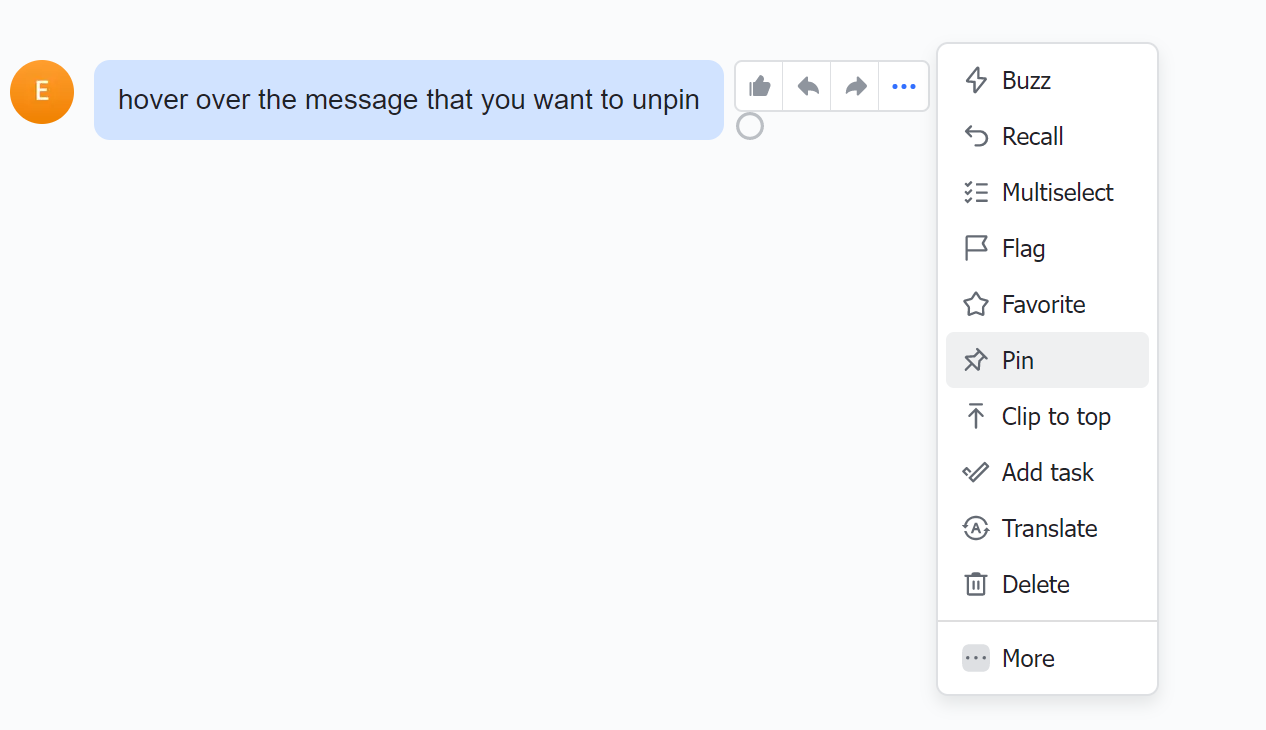Image resolution: width=1266 pixels, height=730 pixels.
Task: Click the reply arrow icon
Action: (807, 86)
